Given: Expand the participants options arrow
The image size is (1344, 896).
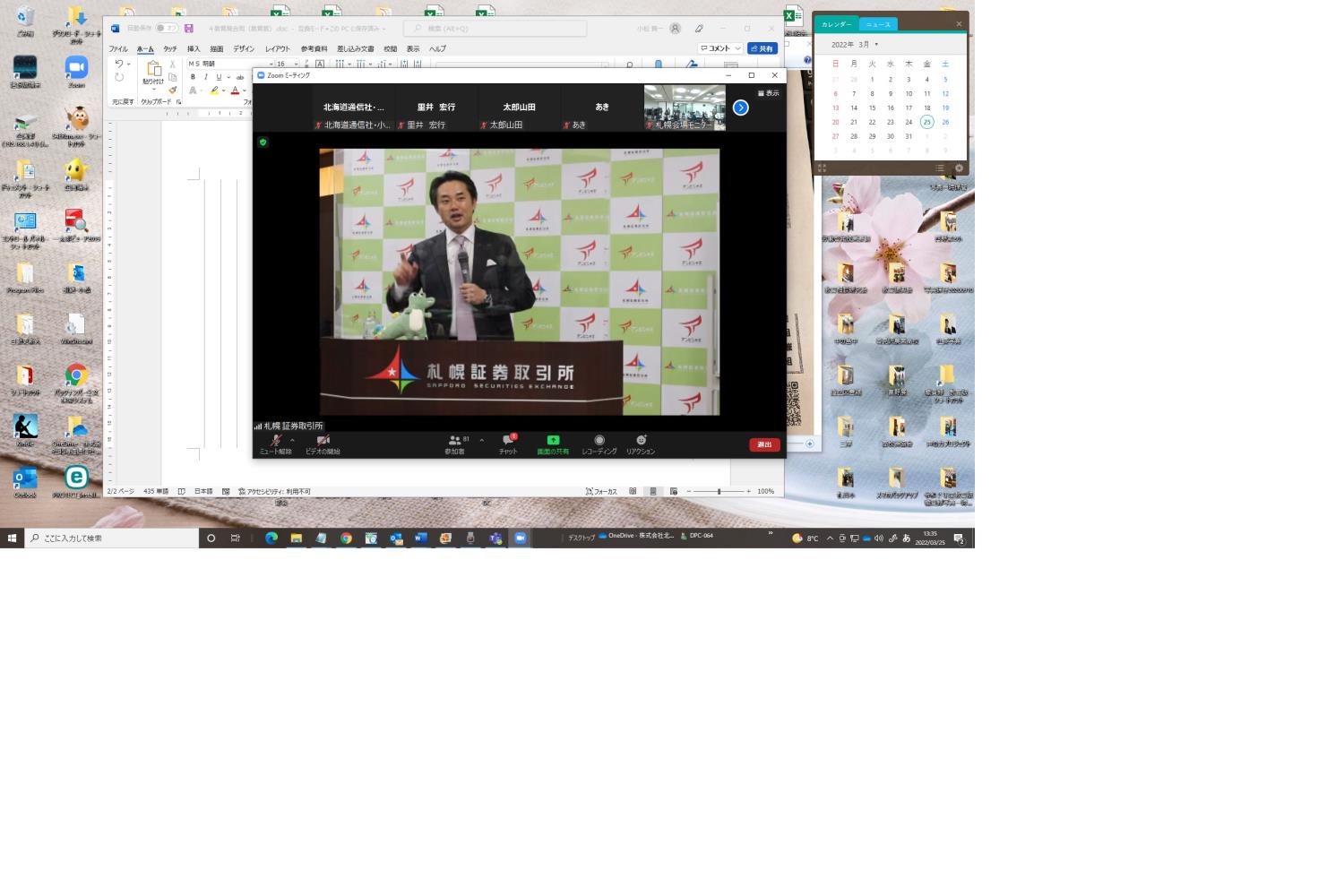Looking at the screenshot, I should coord(481,440).
